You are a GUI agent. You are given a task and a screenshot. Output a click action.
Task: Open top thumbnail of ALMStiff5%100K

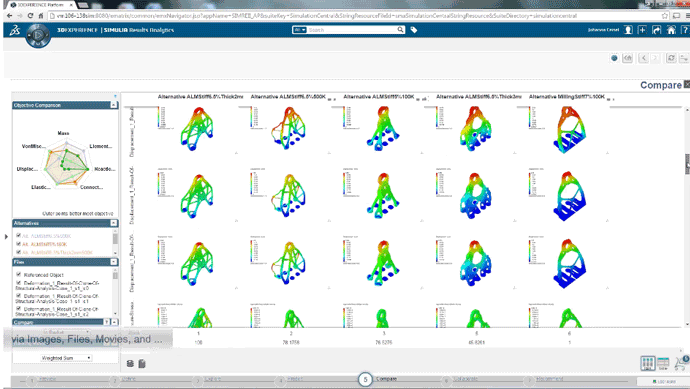pyautogui.click(x=383, y=129)
